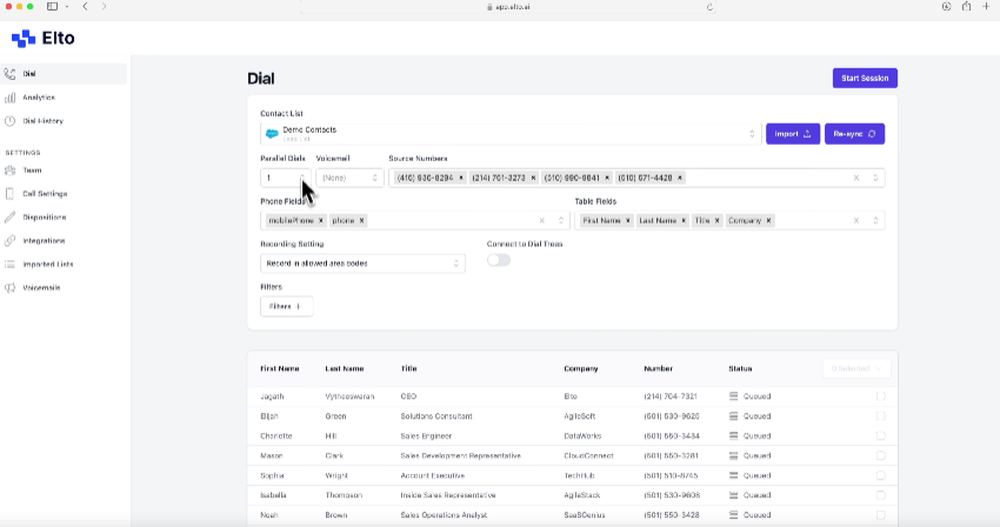This screenshot has width=1000, height=527.
Task: Open the Recording Setting dropdown
Action: pyautogui.click(x=362, y=264)
